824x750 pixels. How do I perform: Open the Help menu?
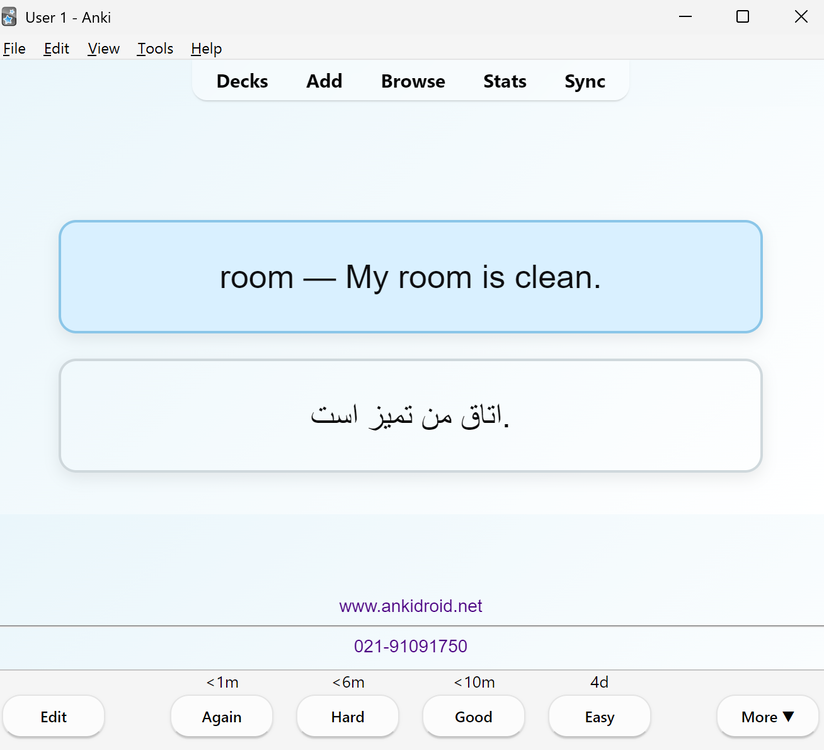206,48
